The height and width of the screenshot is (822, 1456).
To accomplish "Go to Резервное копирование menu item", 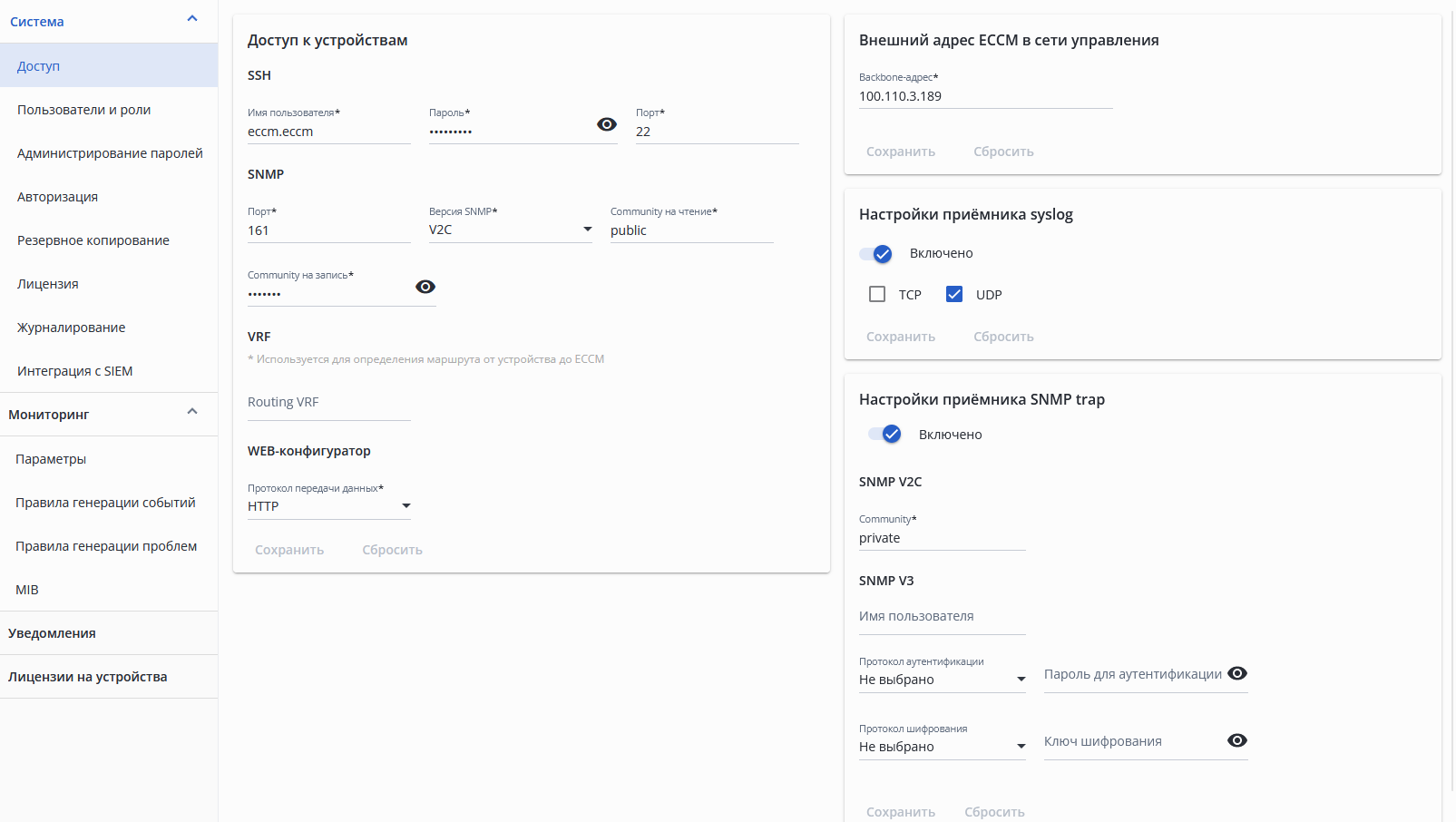I will tap(93, 240).
